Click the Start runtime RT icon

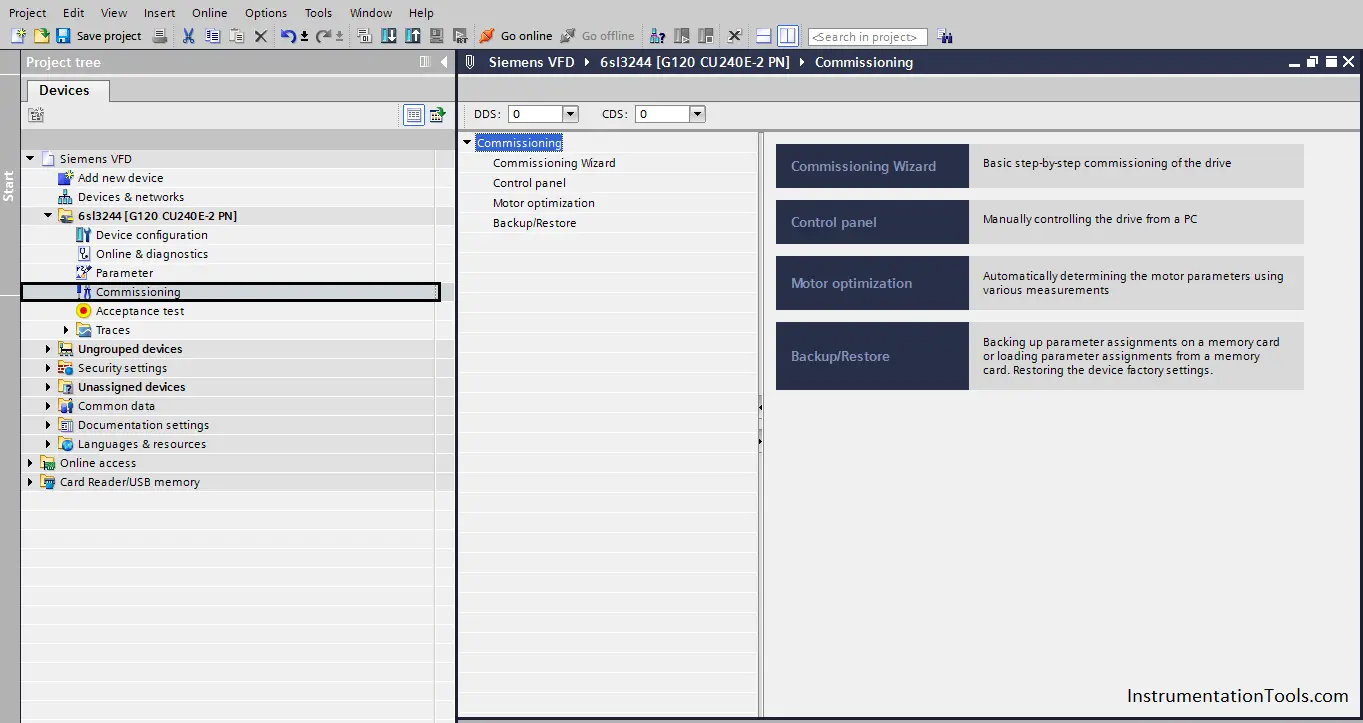click(x=460, y=36)
